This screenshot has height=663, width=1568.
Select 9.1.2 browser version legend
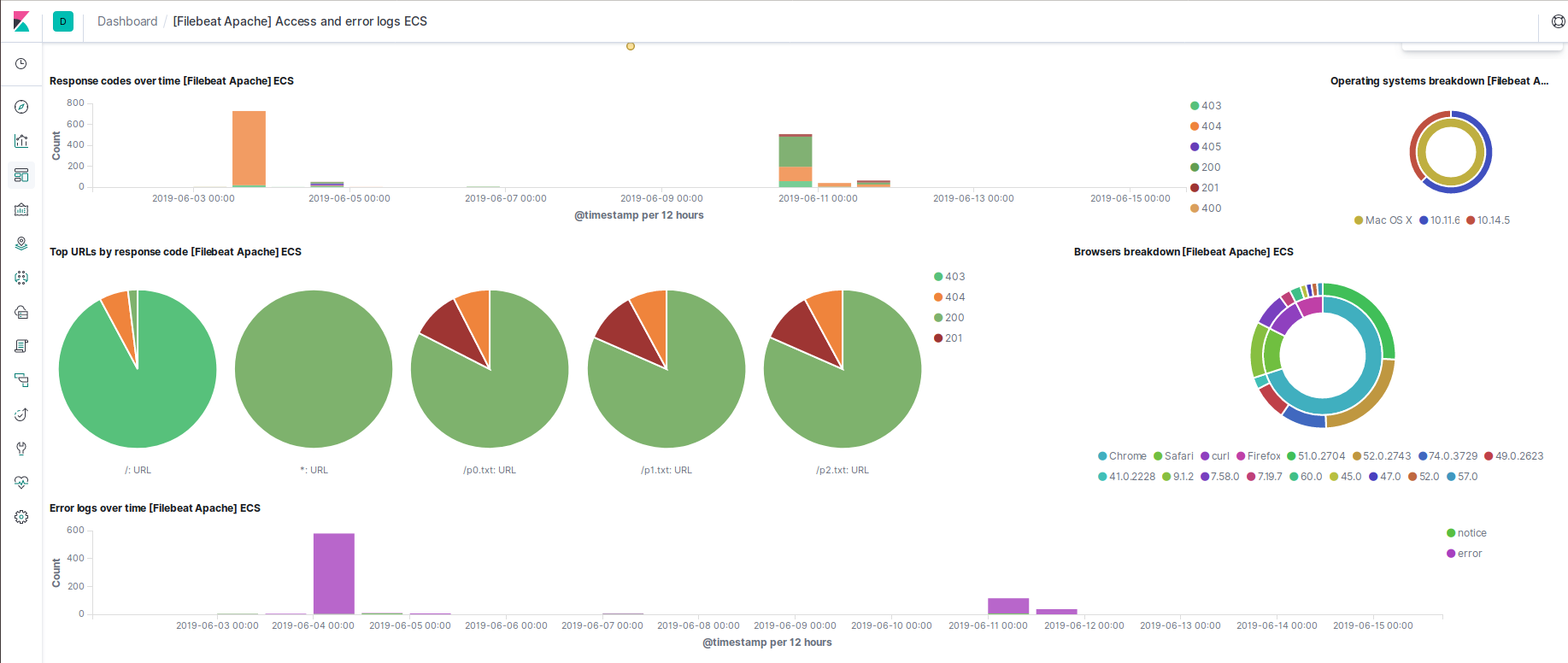[x=1178, y=477]
